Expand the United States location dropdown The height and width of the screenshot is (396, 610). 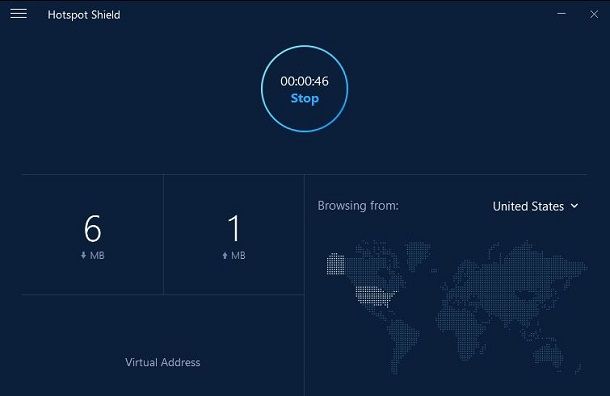[535, 206]
